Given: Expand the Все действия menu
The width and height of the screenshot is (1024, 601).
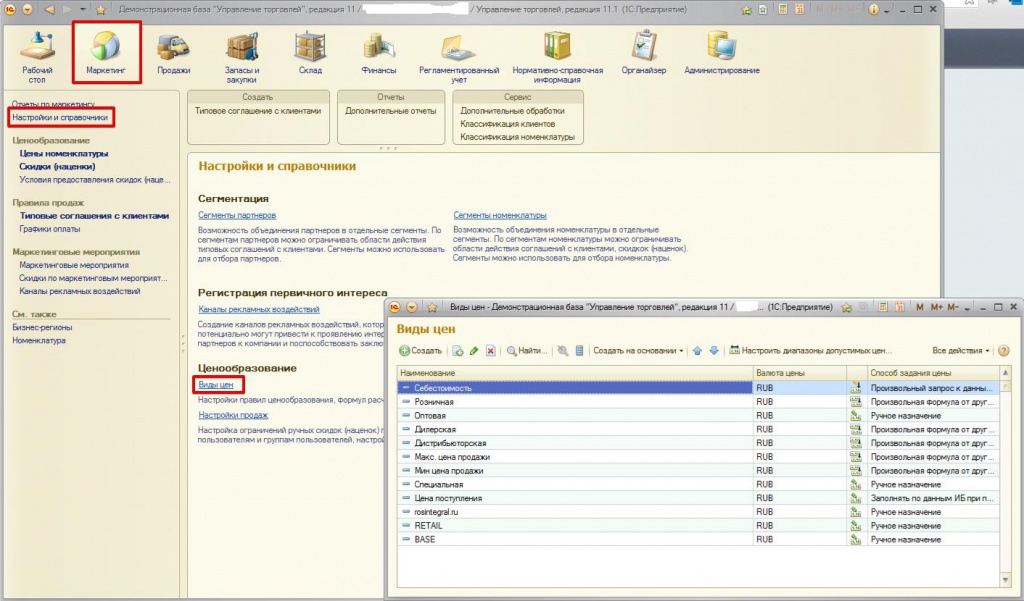Looking at the screenshot, I should click(x=961, y=351).
